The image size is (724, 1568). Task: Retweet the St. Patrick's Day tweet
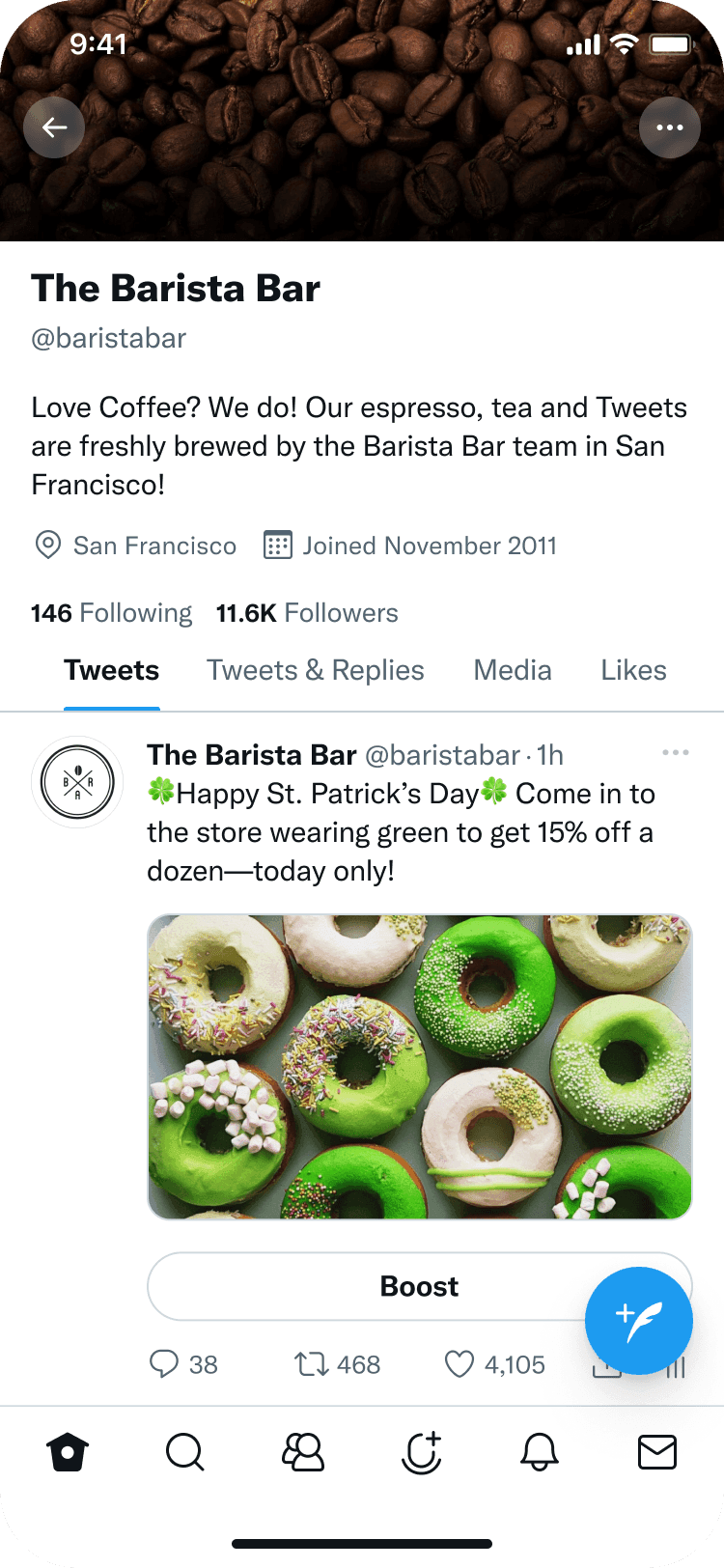pos(312,1363)
